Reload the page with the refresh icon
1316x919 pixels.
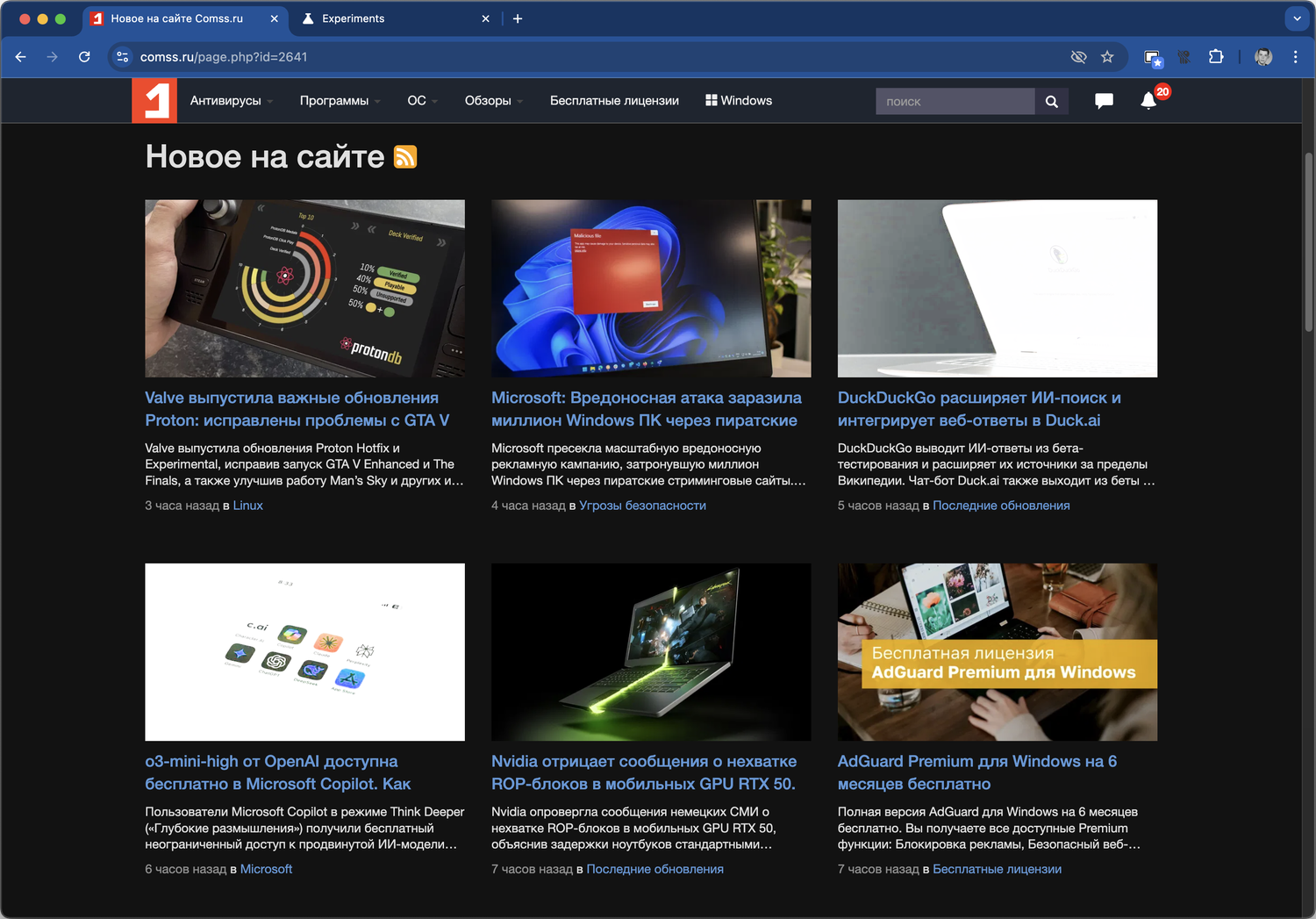84,57
